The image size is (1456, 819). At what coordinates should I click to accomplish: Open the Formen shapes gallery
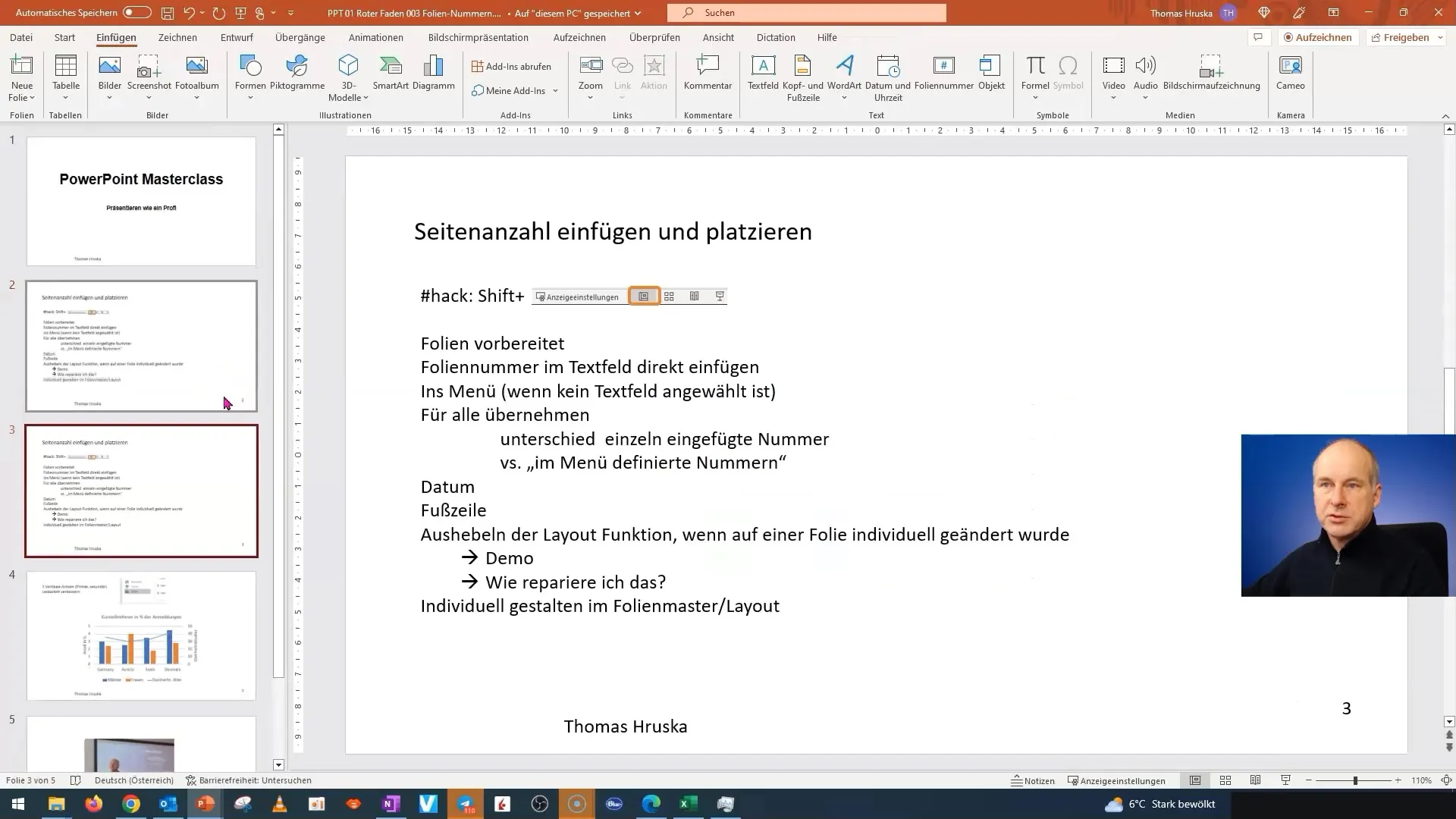pyautogui.click(x=250, y=77)
